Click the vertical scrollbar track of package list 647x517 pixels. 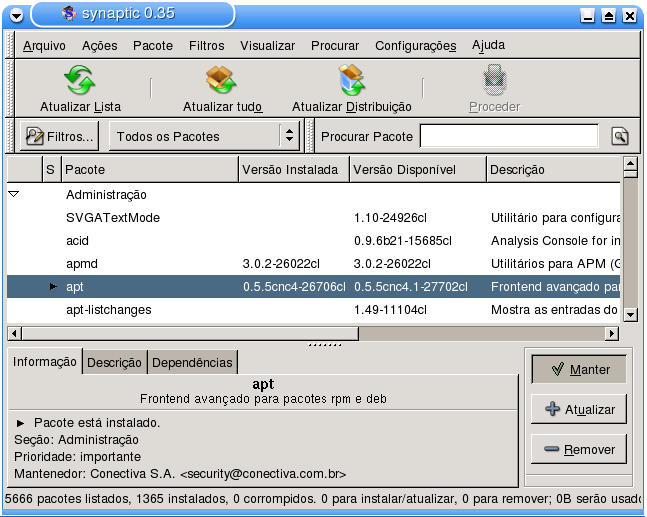pos(630,243)
